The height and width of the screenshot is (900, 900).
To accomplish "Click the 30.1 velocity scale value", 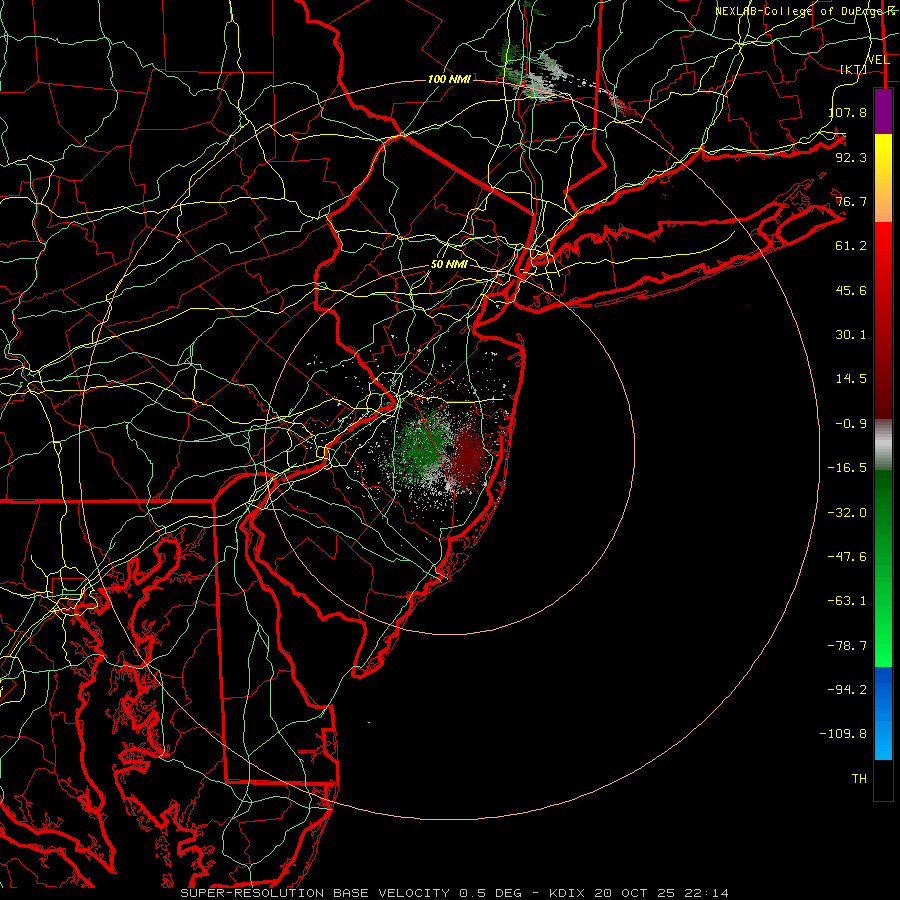I will (x=851, y=335).
